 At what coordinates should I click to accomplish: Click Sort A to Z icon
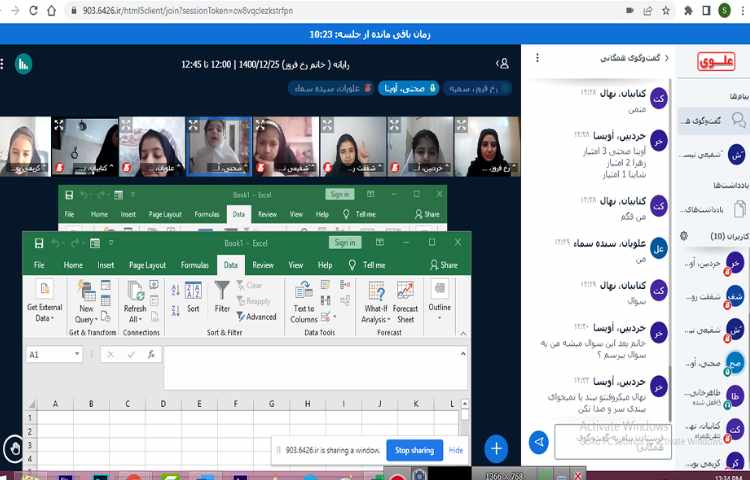(175, 290)
